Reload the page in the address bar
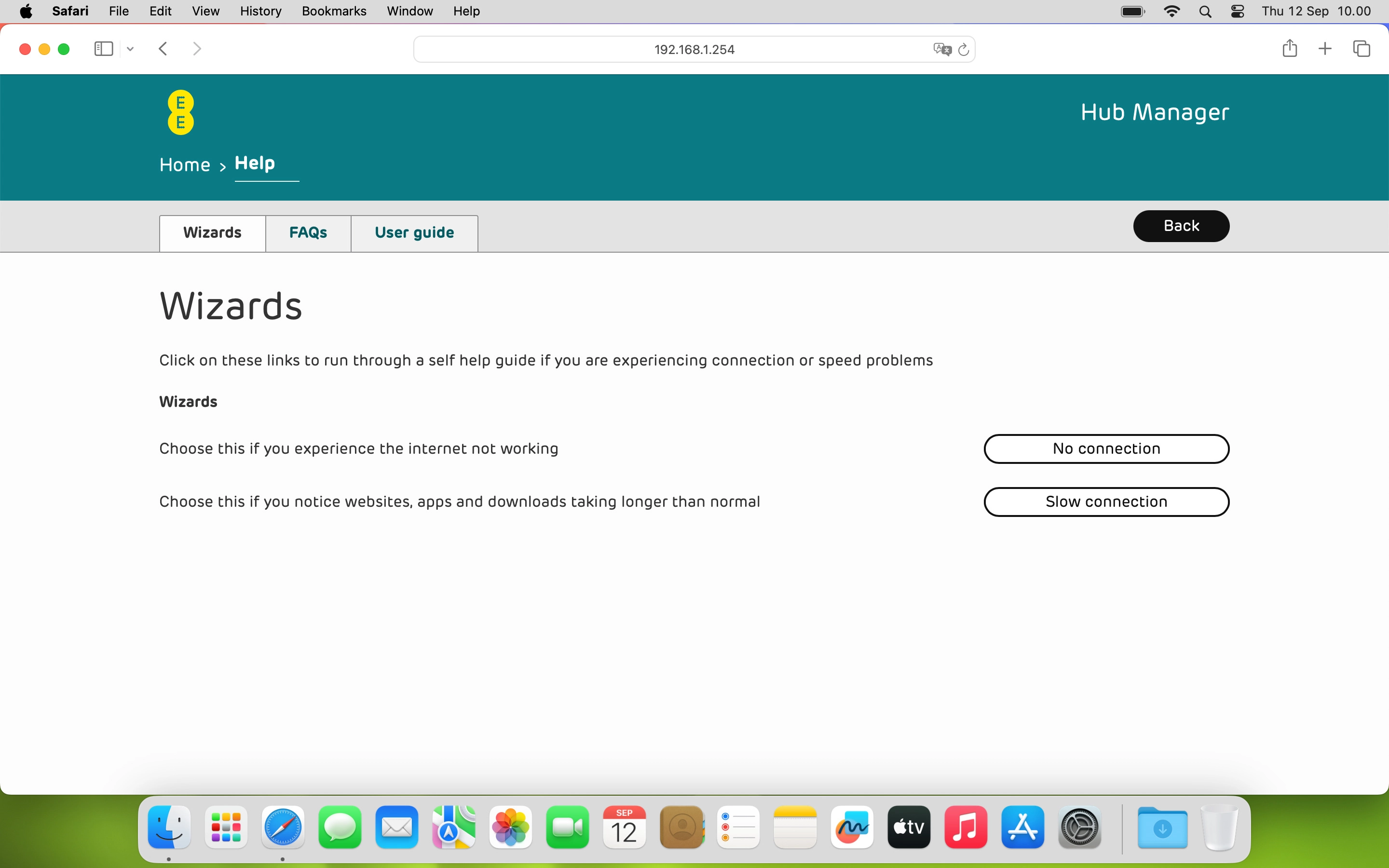Screen dimensions: 1389x868 click(963, 49)
